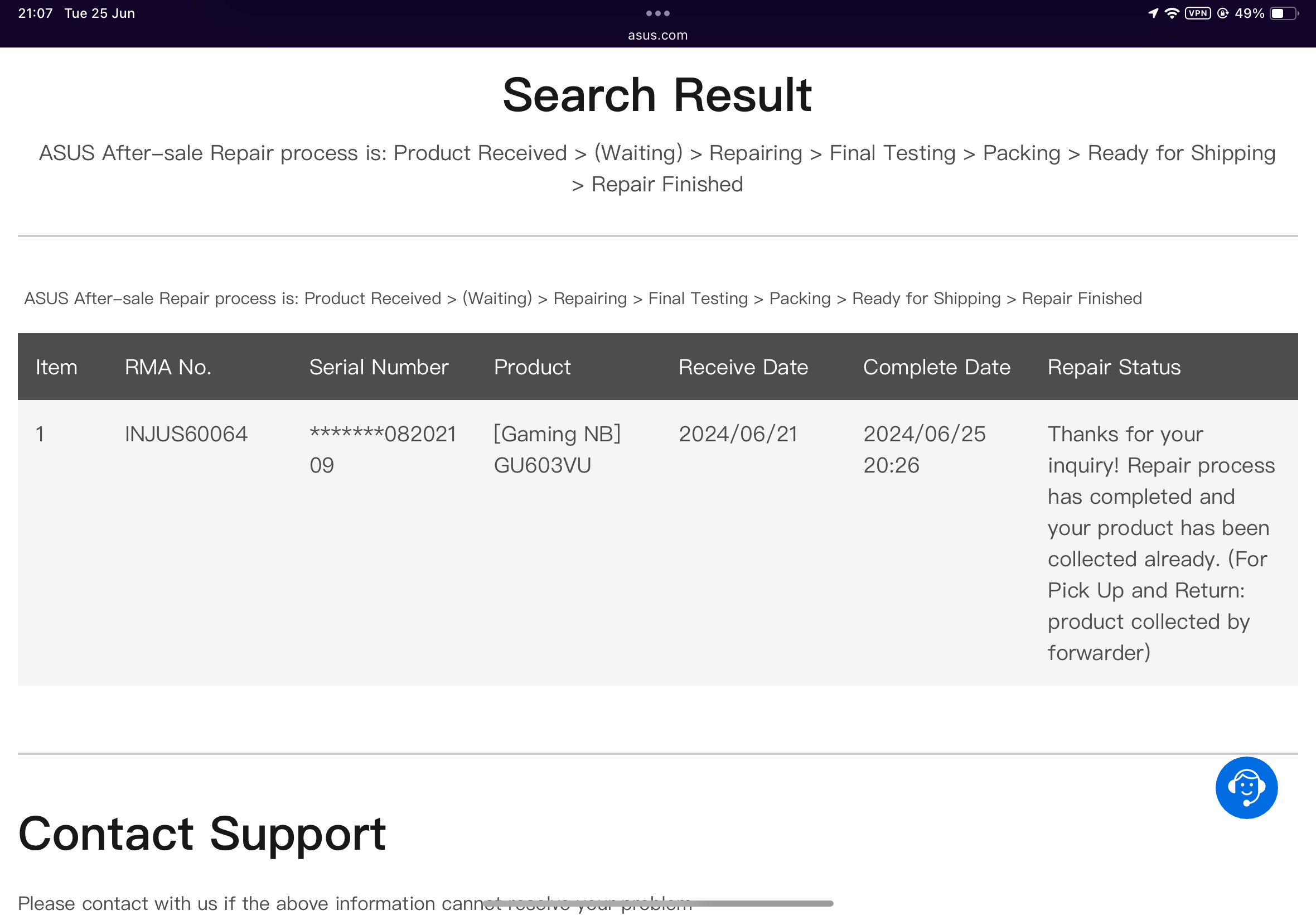1316x915 pixels.
Task: Click the Contact Support heading
Action: click(x=202, y=834)
